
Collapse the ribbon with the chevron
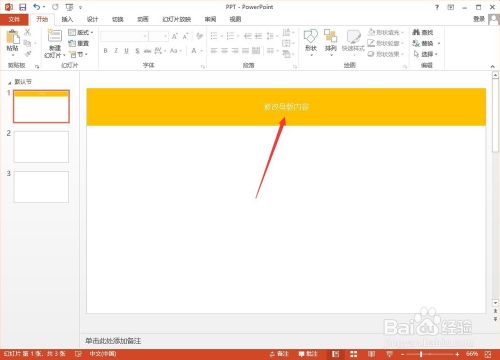[493, 66]
